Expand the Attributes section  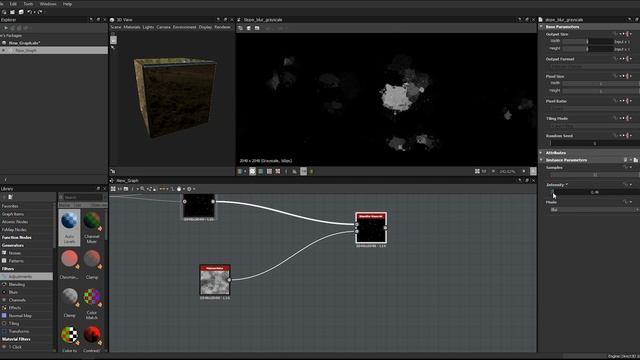click(541, 153)
